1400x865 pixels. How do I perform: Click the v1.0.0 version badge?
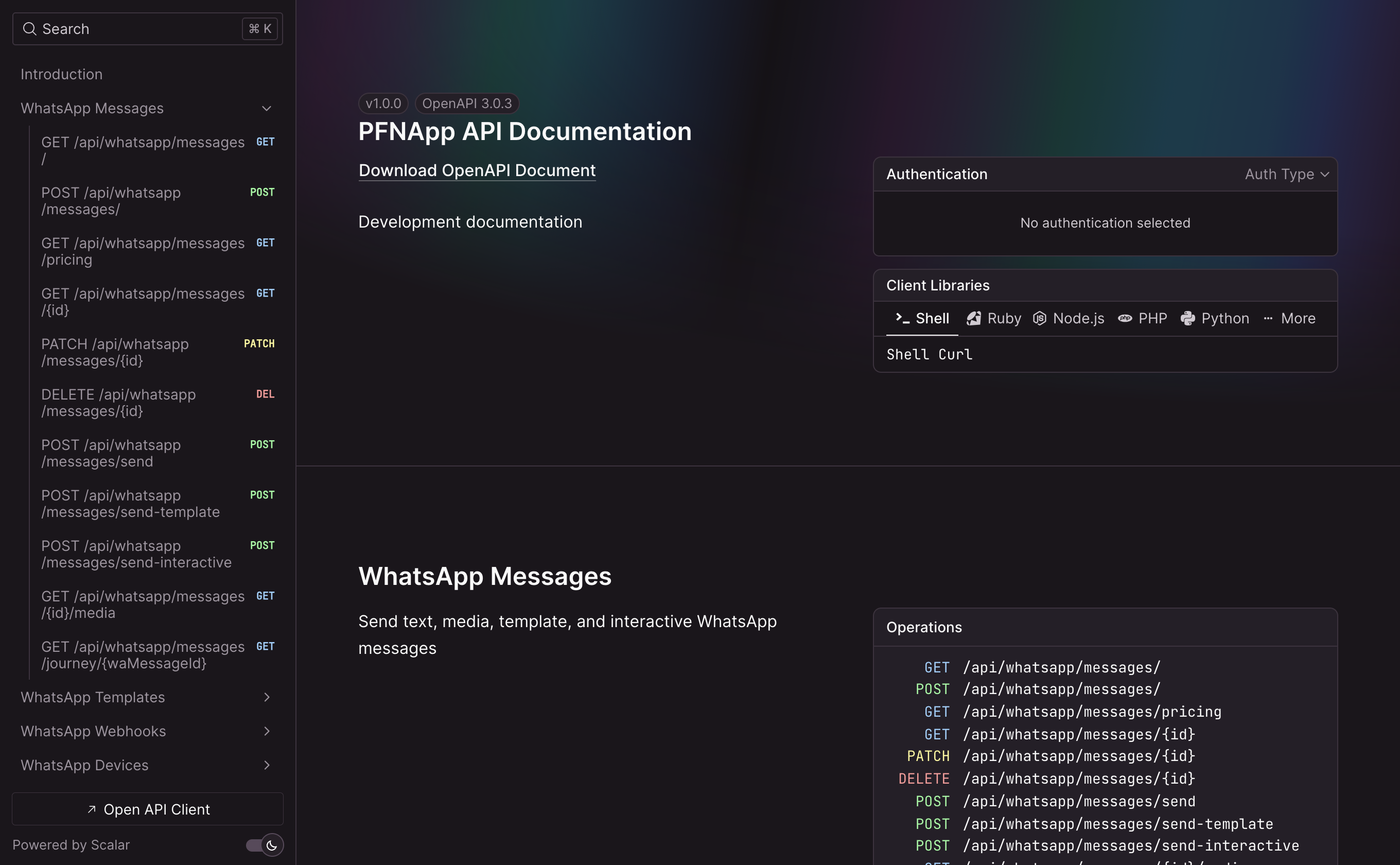(x=383, y=103)
